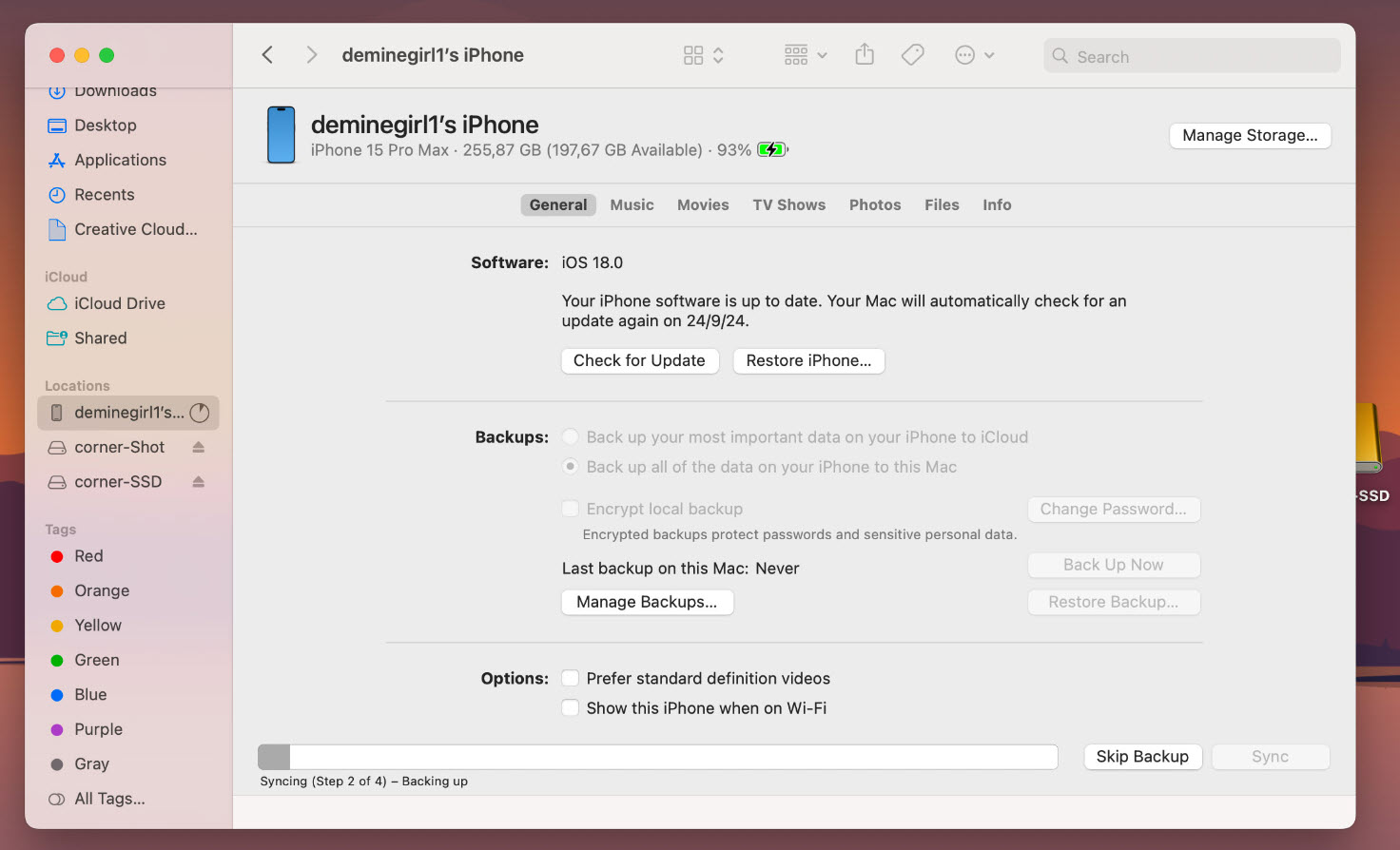Click the search magnifier icon
Viewport: 1400px width, 850px height.
click(1060, 56)
